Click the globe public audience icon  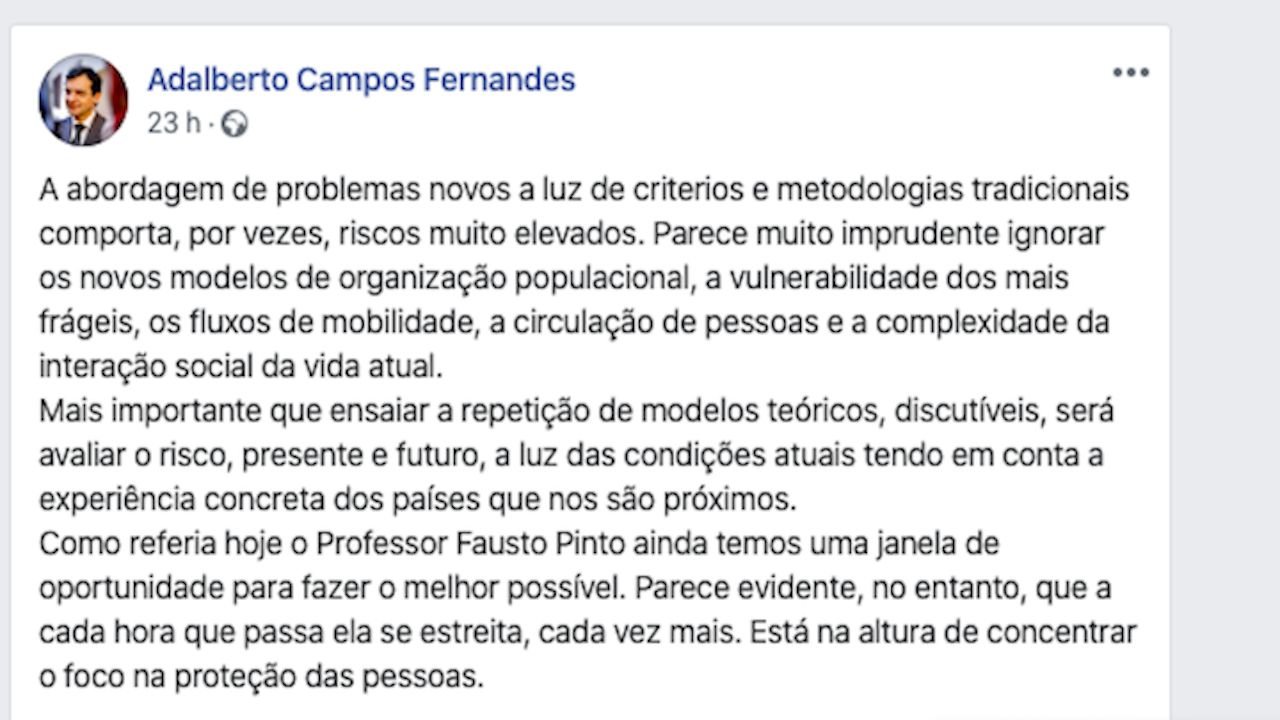point(234,124)
